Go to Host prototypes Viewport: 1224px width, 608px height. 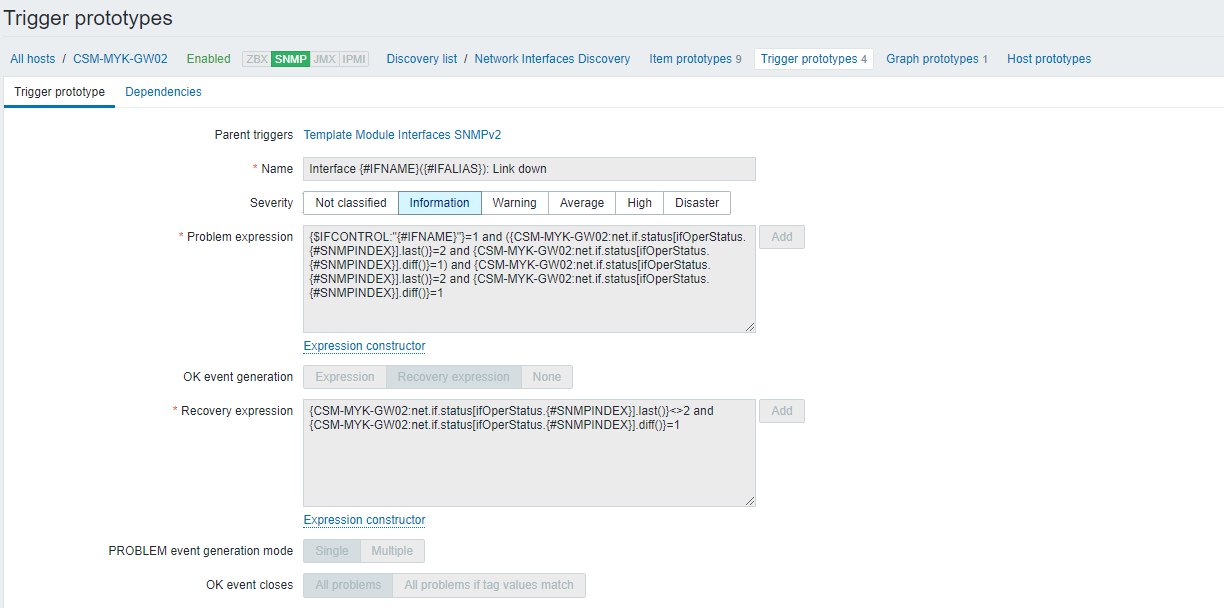[1049, 59]
